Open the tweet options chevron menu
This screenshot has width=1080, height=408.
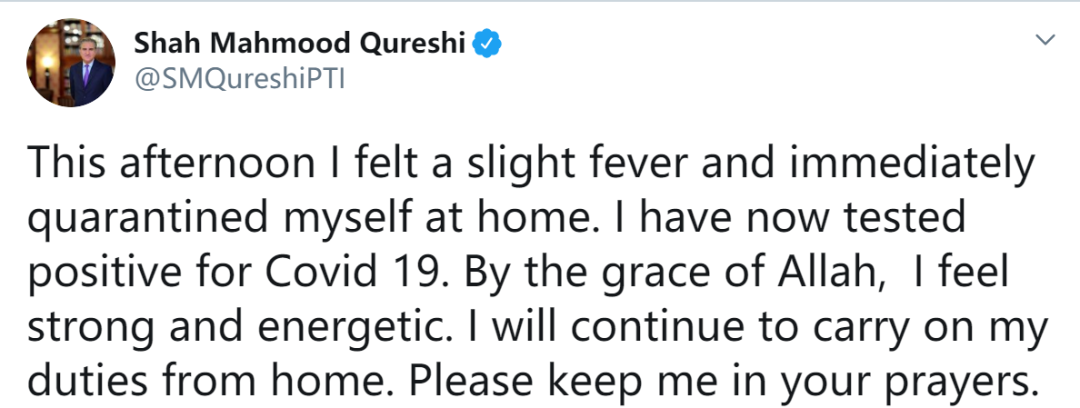click(1046, 41)
